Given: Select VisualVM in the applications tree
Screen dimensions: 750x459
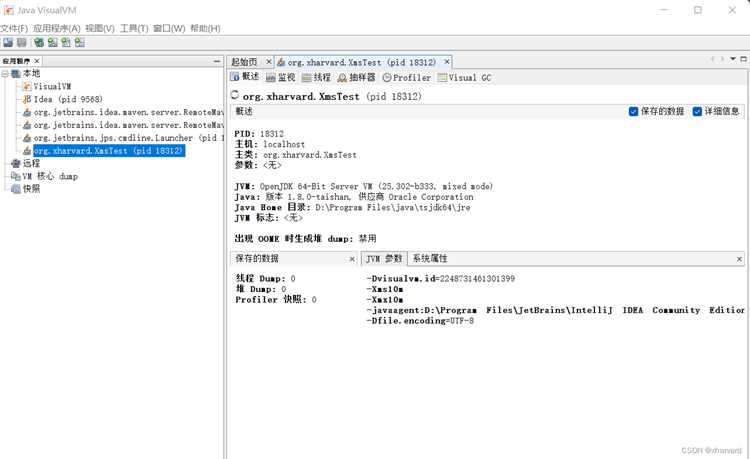Looking at the screenshot, I should [52, 87].
